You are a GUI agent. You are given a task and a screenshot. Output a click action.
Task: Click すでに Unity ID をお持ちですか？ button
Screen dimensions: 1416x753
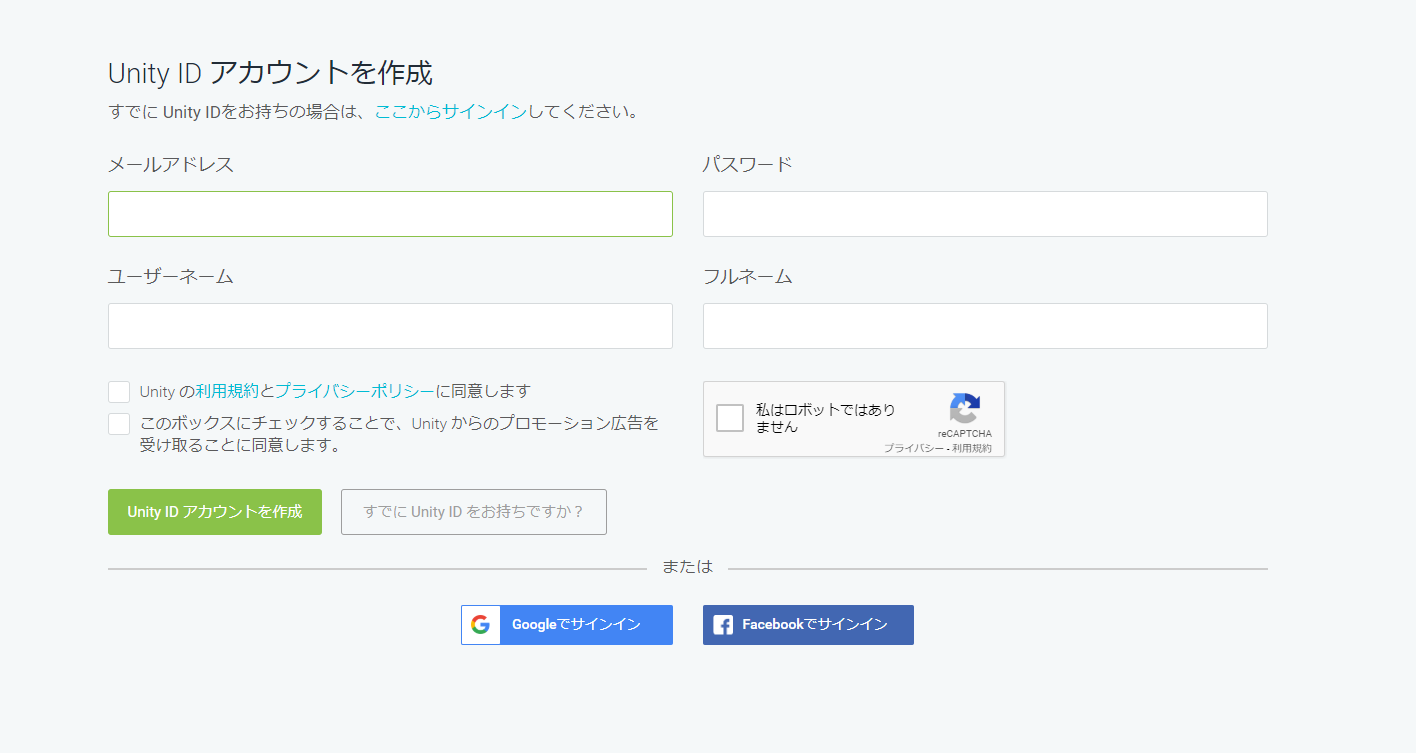[474, 512]
